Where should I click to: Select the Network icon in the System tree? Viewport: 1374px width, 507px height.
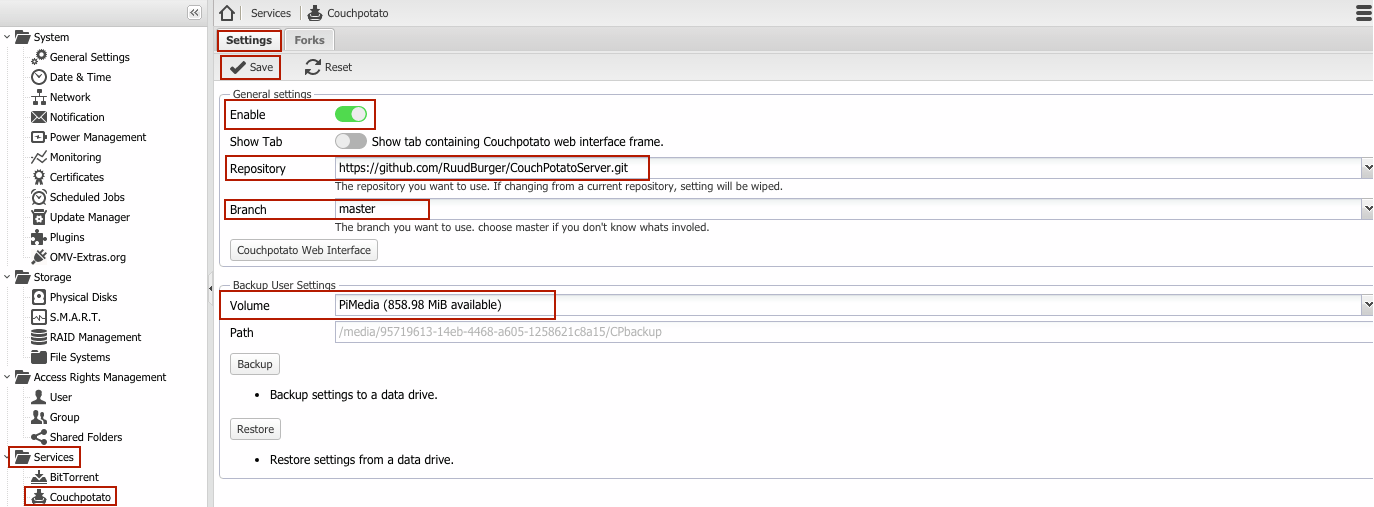coord(39,97)
